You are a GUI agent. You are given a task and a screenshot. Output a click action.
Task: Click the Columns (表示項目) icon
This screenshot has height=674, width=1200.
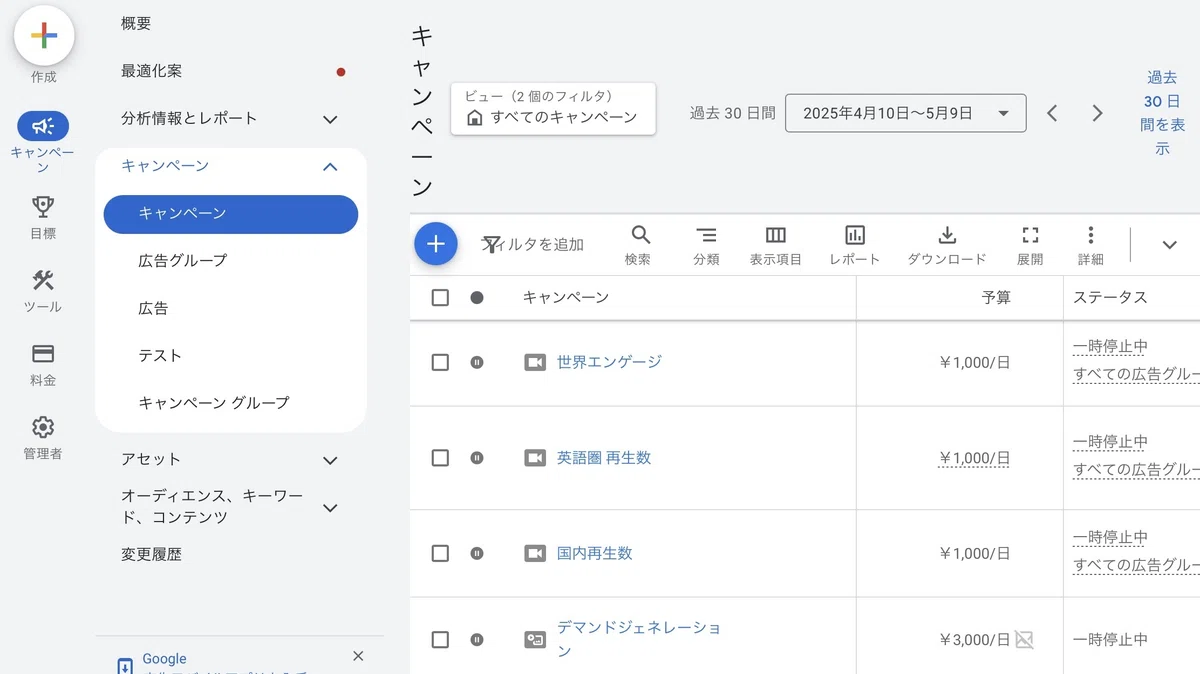[x=776, y=235]
